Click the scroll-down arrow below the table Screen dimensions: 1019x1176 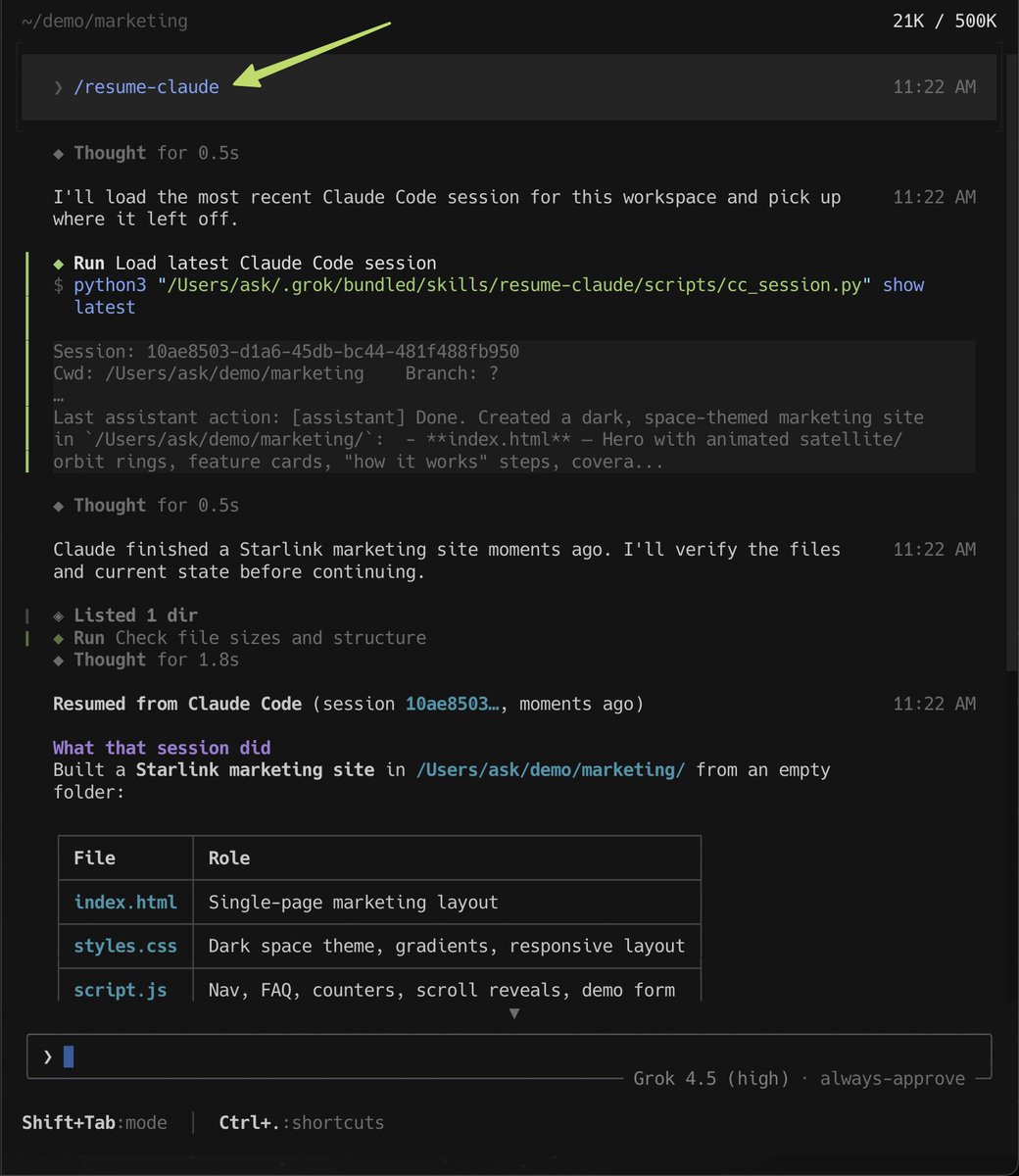pyautogui.click(x=514, y=1014)
